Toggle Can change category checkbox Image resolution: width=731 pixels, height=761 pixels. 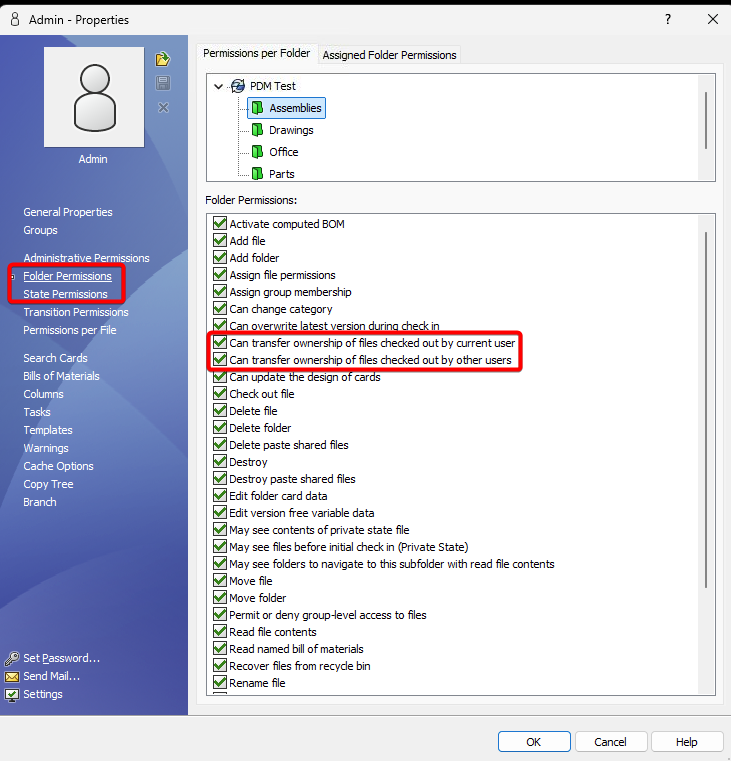(220, 309)
